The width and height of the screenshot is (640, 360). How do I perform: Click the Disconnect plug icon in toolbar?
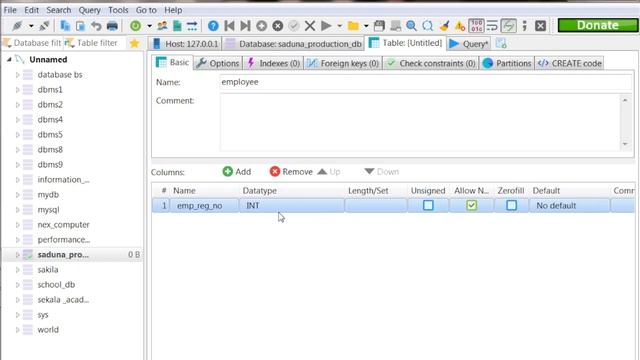point(44,26)
